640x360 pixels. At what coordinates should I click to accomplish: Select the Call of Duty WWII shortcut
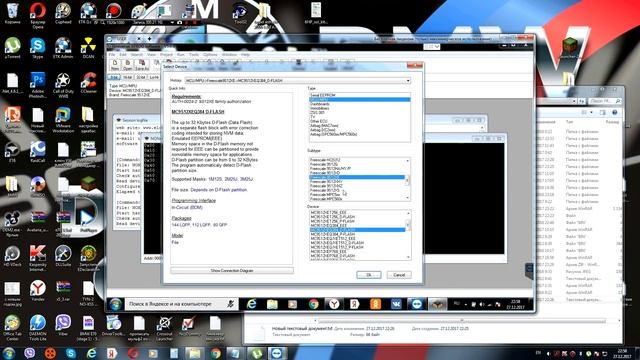[x=63, y=85]
